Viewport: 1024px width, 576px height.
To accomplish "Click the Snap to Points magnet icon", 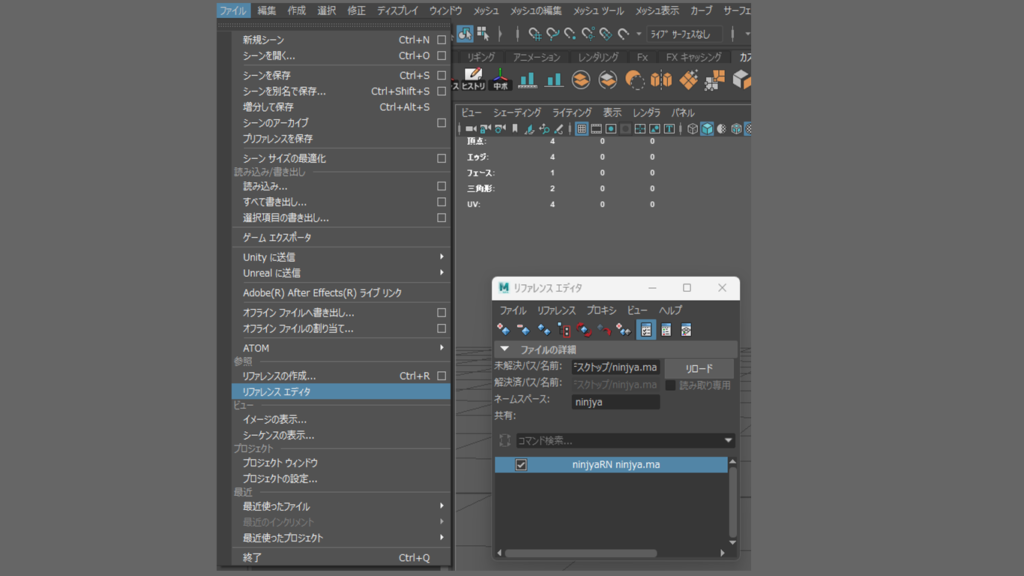I will [x=570, y=33].
